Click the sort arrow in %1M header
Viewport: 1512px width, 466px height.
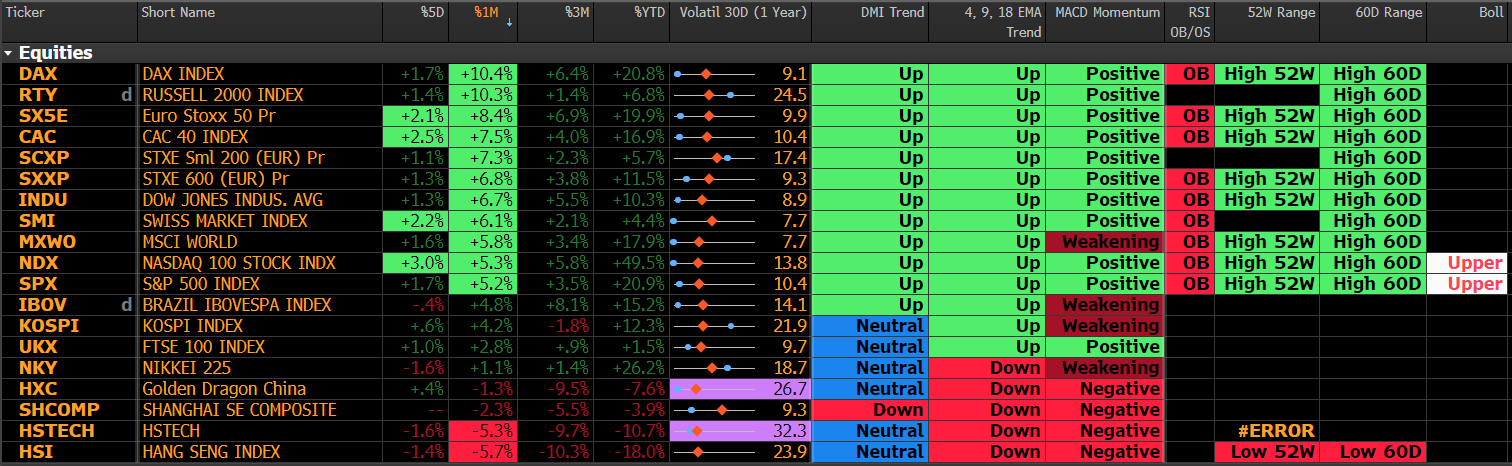(x=509, y=21)
